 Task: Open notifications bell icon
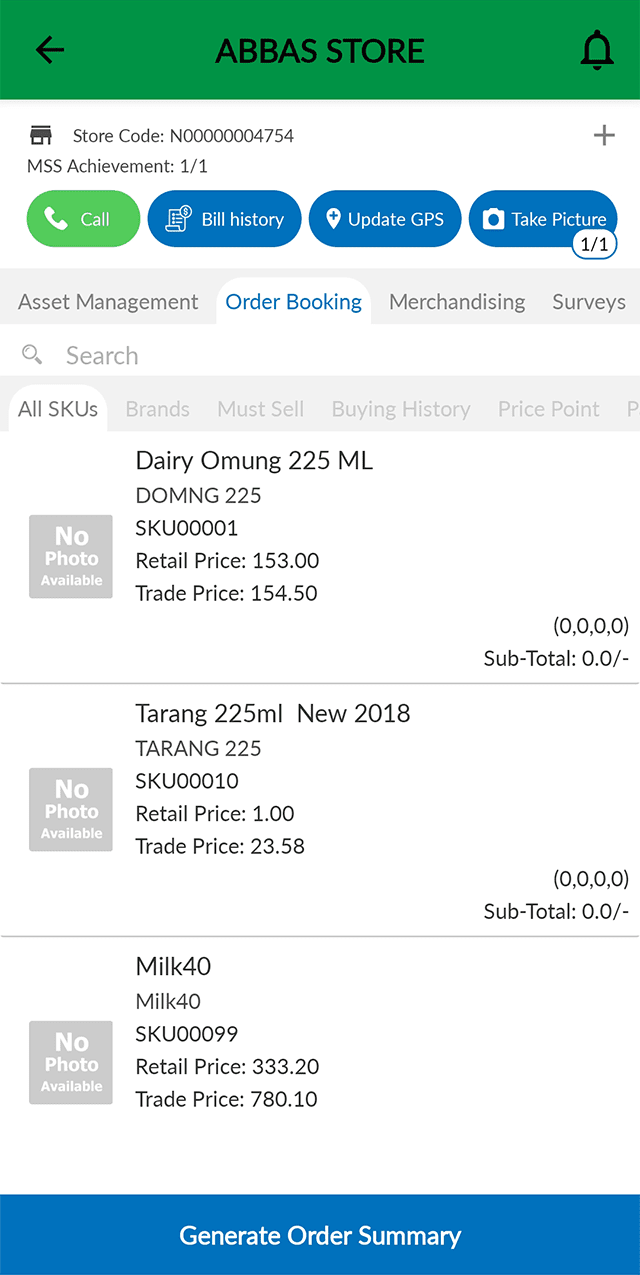tap(597, 50)
